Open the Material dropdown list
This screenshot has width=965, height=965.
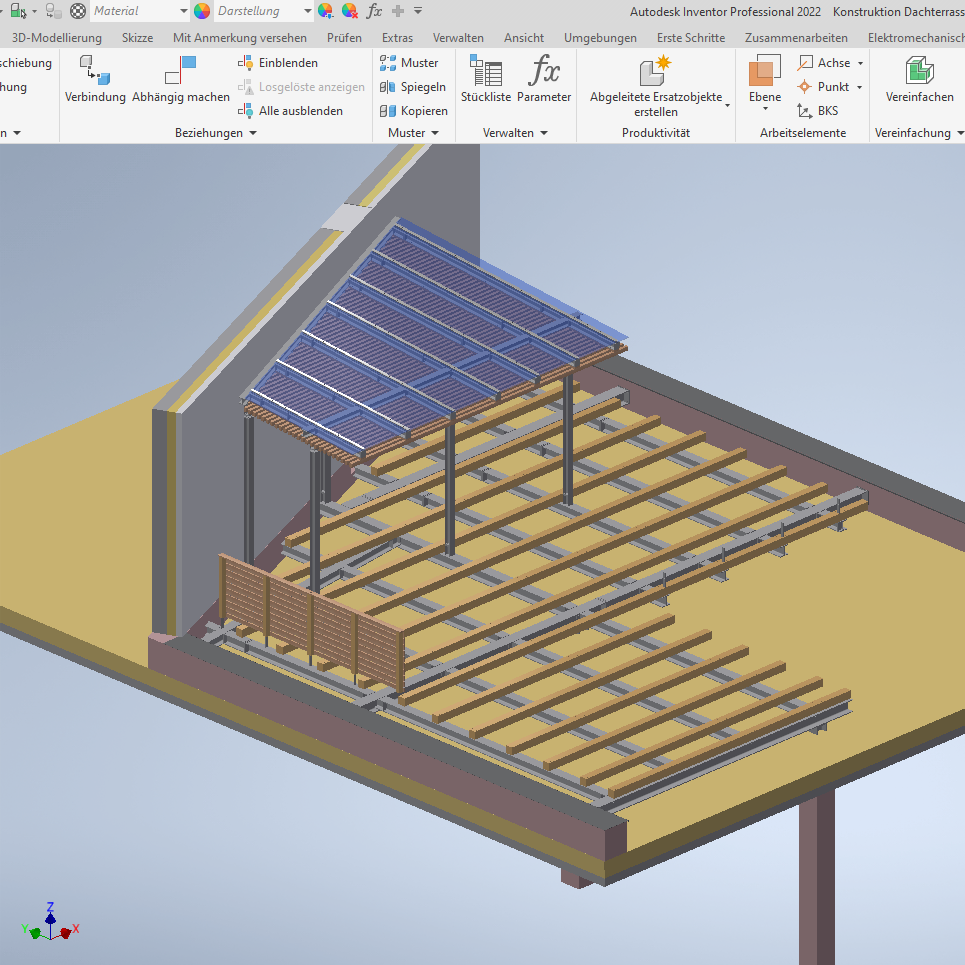183,11
